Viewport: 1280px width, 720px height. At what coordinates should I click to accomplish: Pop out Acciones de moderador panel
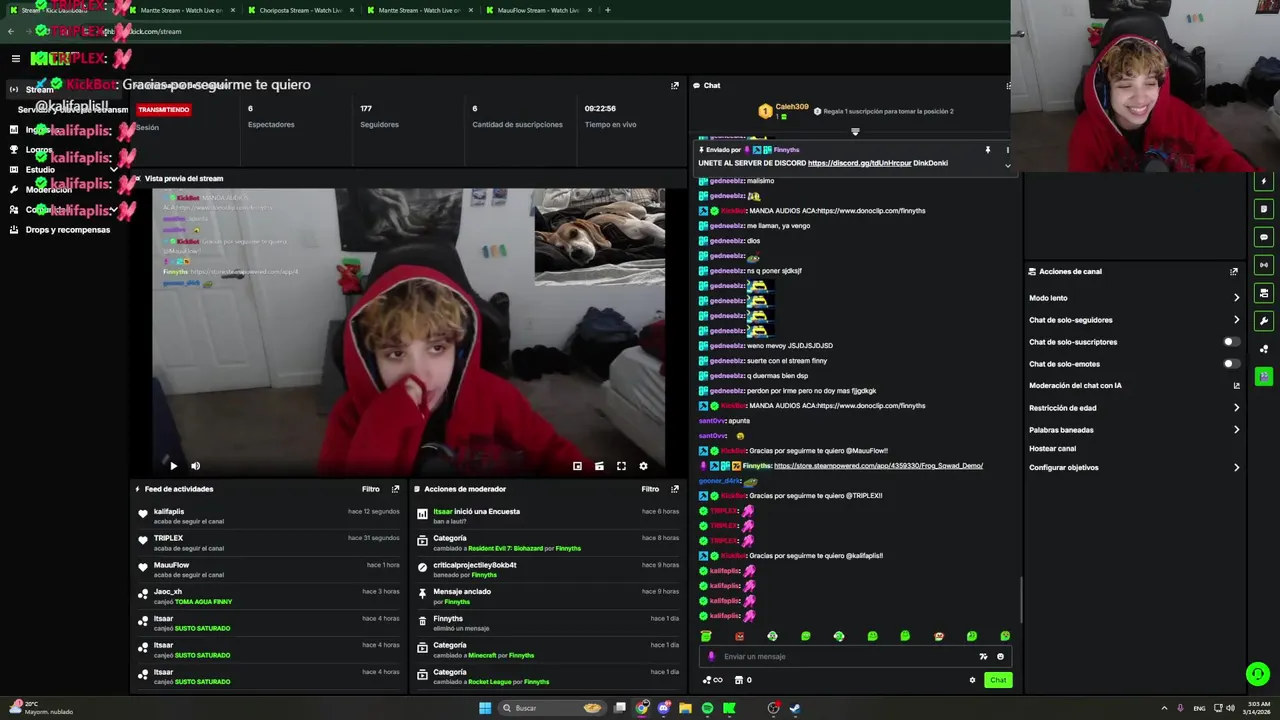pyautogui.click(x=674, y=489)
